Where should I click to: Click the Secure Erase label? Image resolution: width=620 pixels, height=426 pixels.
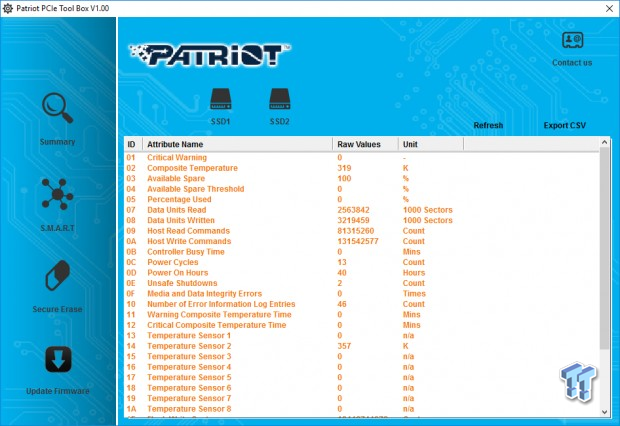click(x=58, y=309)
